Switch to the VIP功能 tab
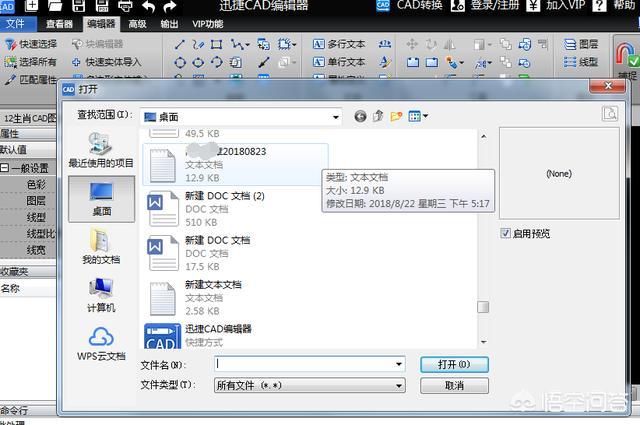Screen dimensions: 640x425 point(208,24)
